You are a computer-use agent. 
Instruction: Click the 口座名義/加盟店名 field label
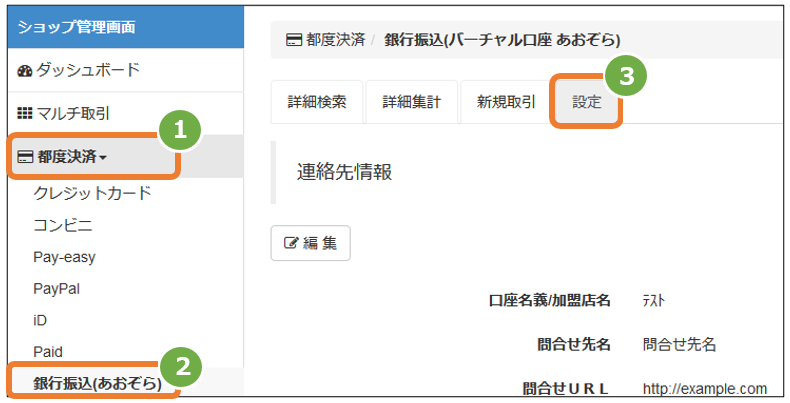pyautogui.click(x=549, y=301)
